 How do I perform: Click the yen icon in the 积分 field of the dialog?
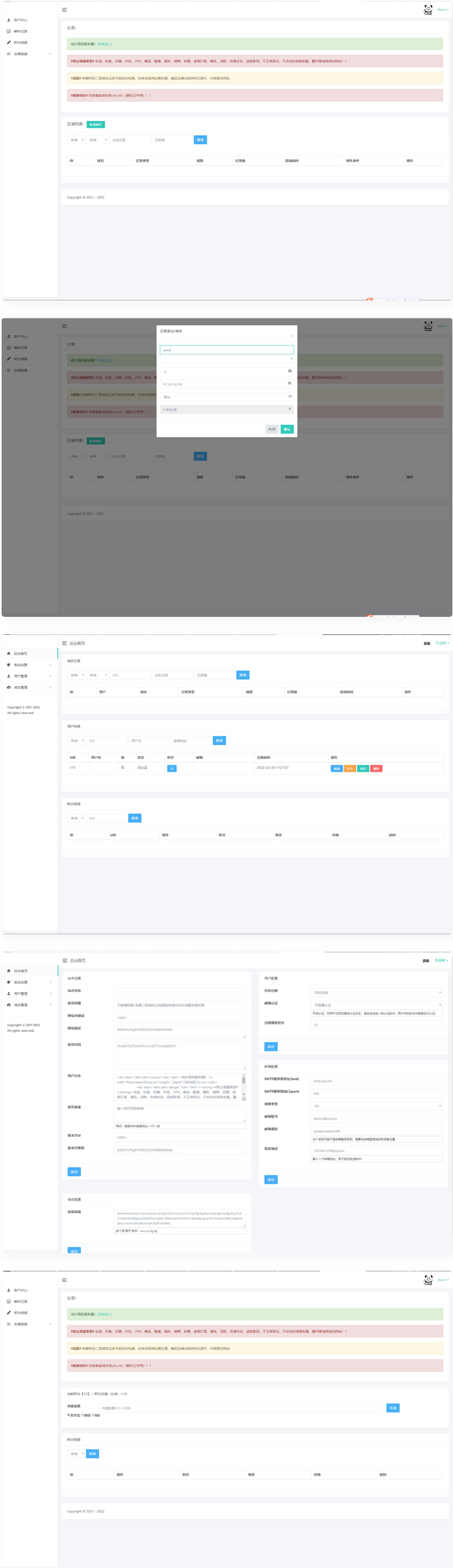289,409
